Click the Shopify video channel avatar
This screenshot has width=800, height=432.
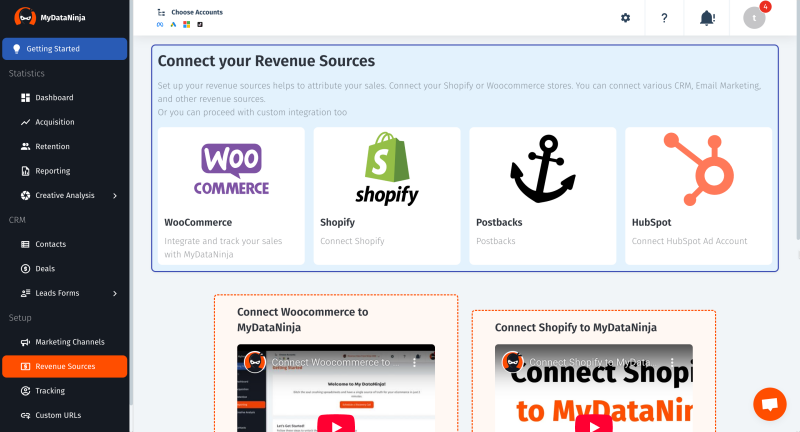[513, 362]
